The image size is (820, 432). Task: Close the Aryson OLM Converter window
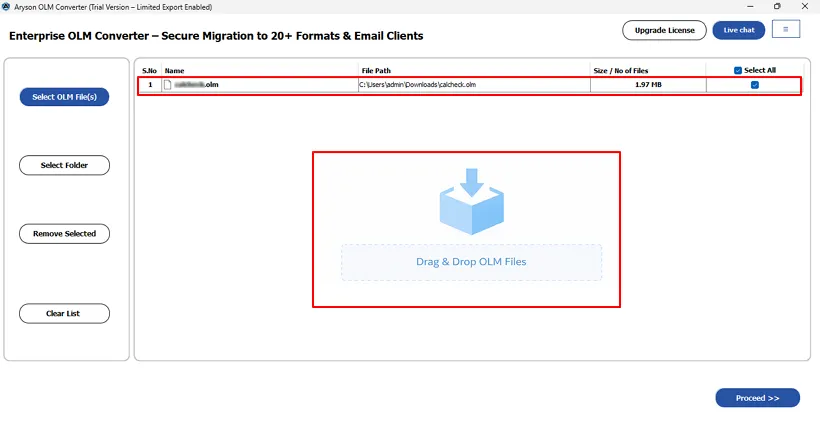click(805, 6)
